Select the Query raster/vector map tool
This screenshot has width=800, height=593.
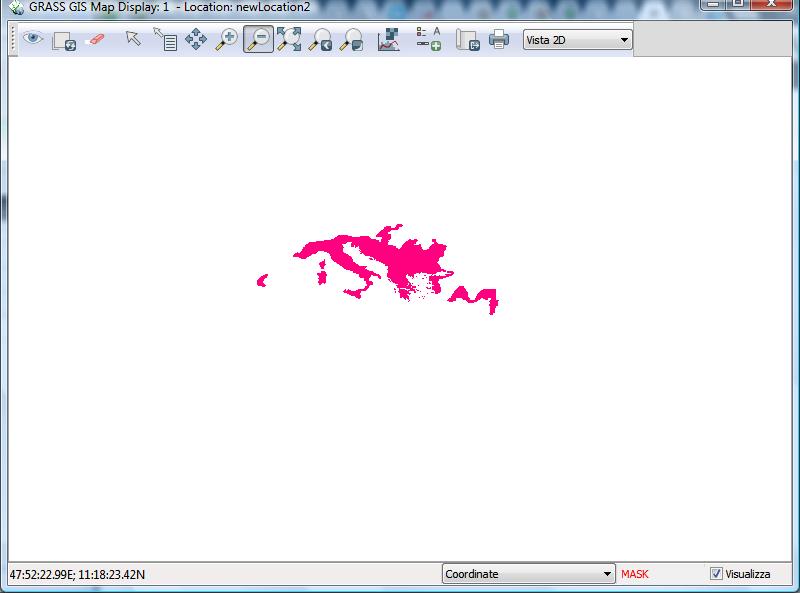(165, 39)
